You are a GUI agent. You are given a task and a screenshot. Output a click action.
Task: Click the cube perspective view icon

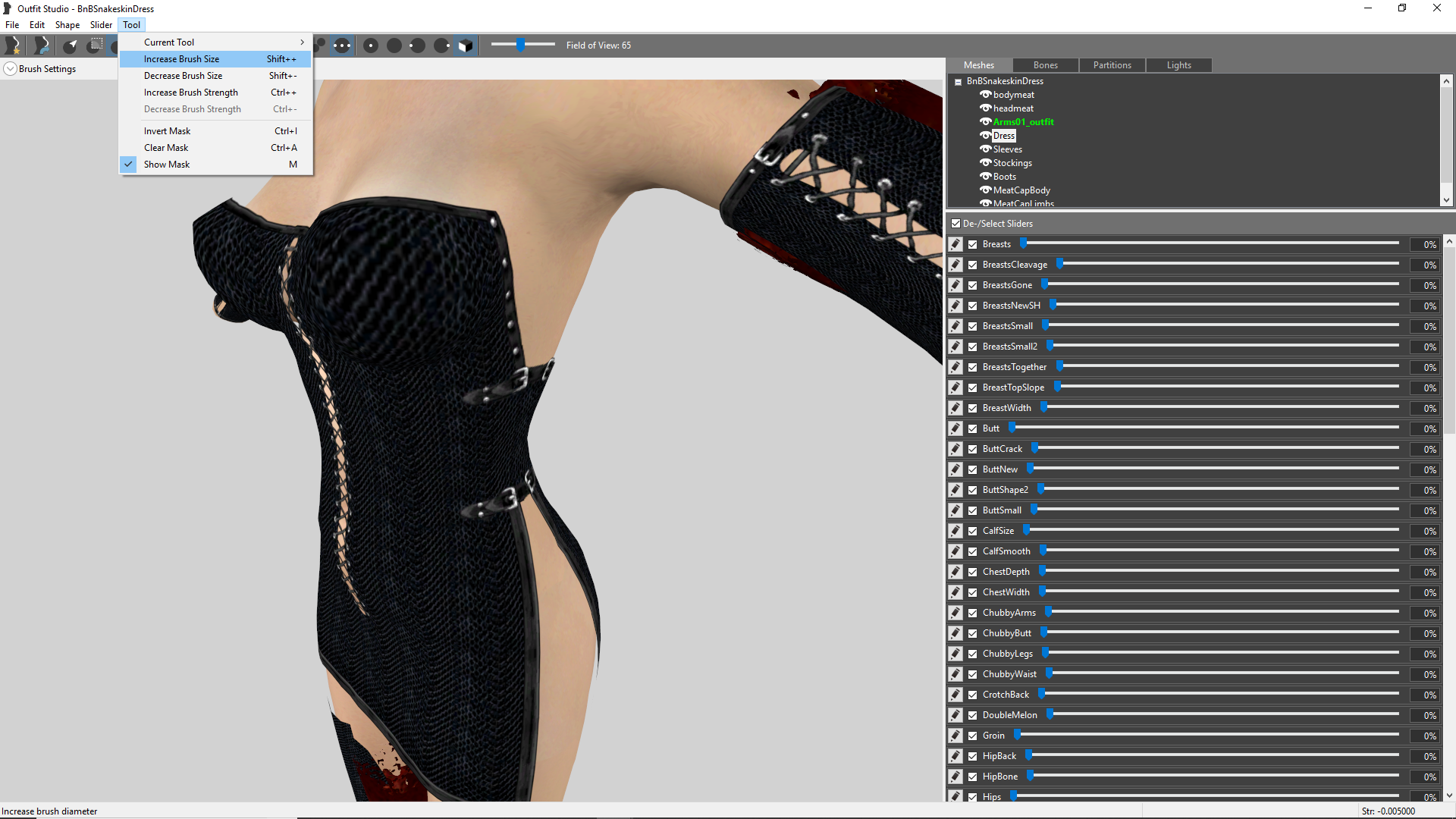(x=466, y=45)
